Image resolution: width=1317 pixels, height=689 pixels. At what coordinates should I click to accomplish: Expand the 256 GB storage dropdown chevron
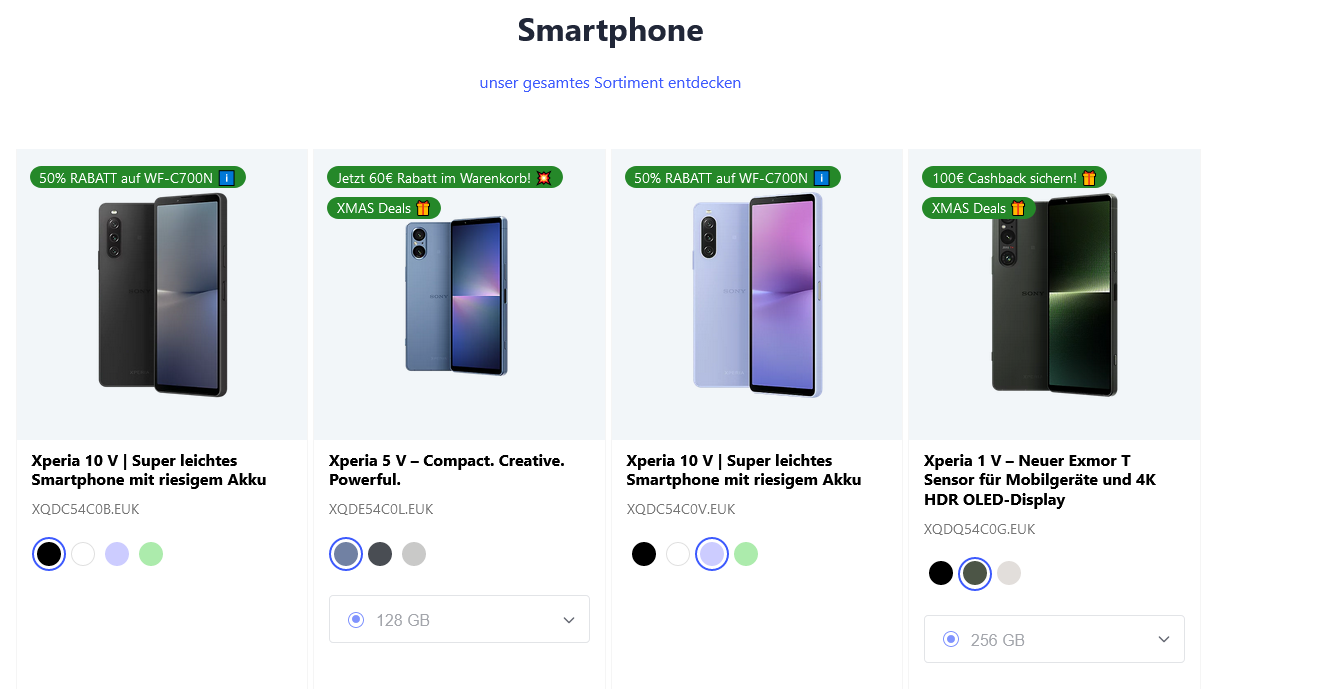(1164, 639)
